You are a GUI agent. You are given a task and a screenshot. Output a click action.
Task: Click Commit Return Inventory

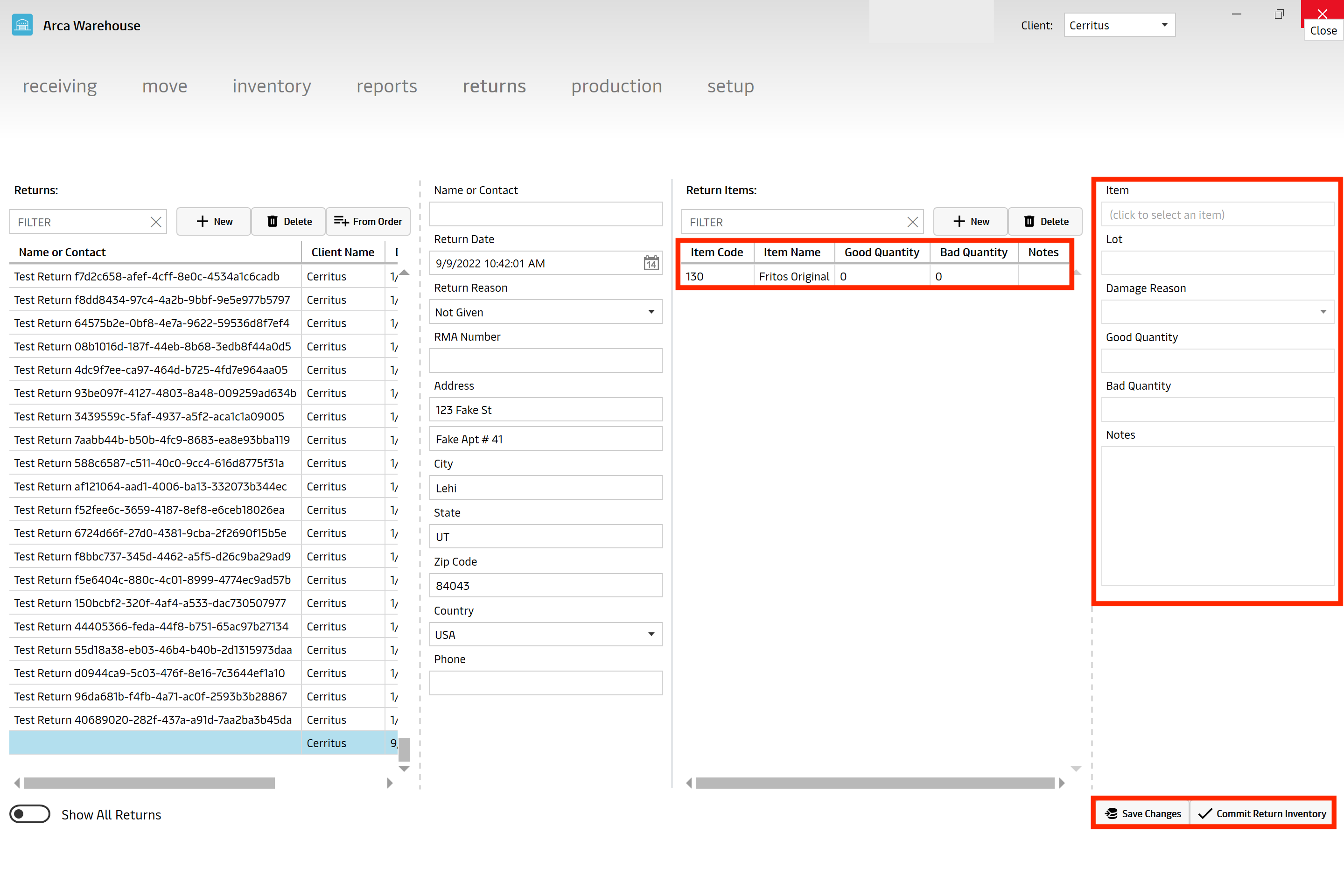coord(1262,813)
